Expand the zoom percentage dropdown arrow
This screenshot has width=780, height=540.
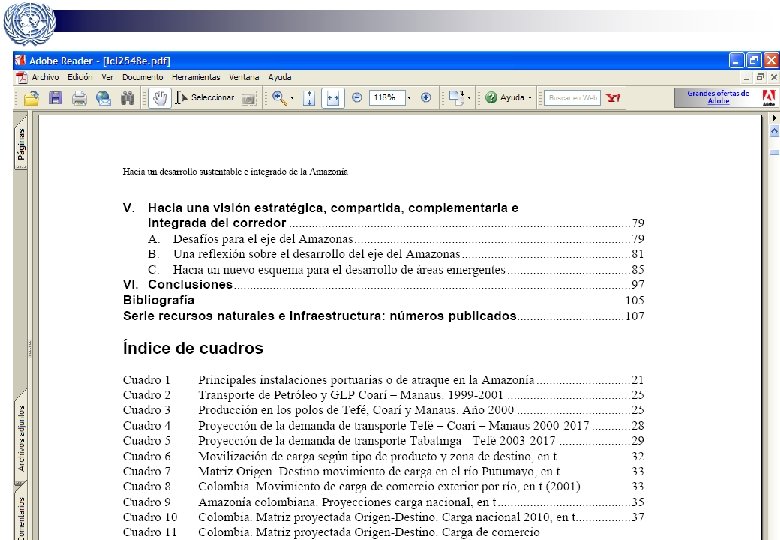coord(409,98)
